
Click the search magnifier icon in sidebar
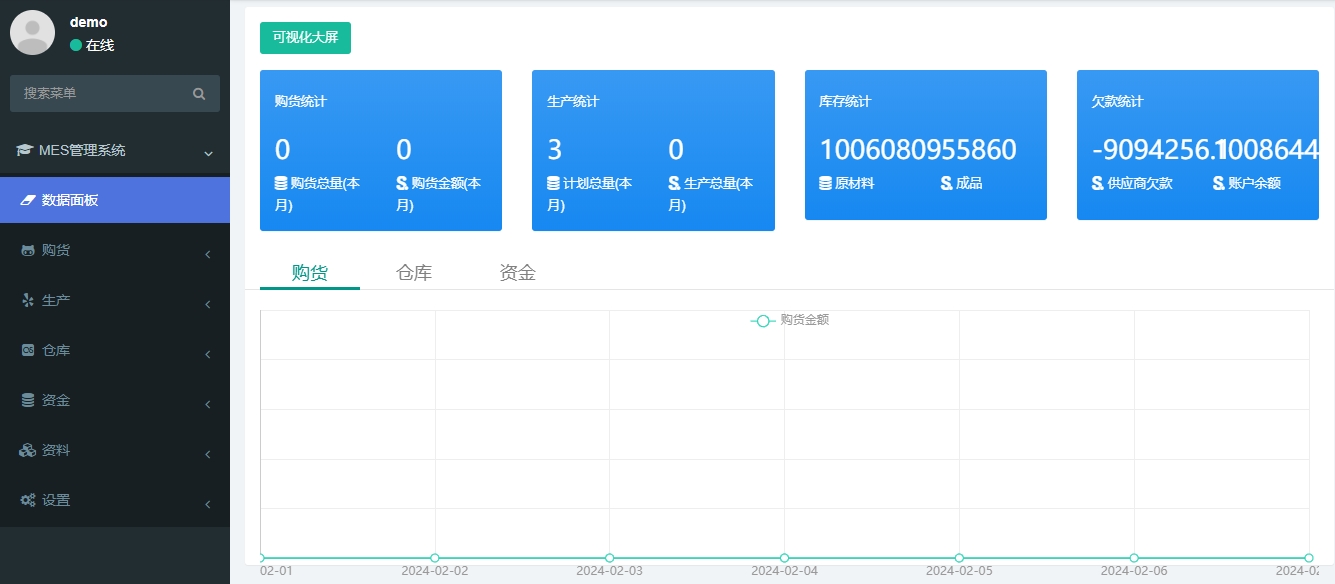(x=199, y=94)
